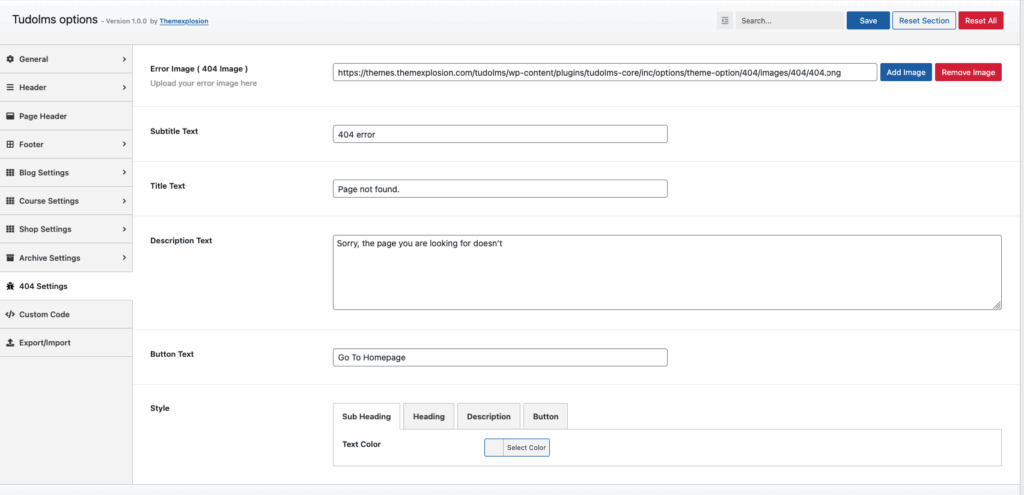Image resolution: width=1024 pixels, height=495 pixels.
Task: Click the Export/Import upload icon
Action: (10, 343)
